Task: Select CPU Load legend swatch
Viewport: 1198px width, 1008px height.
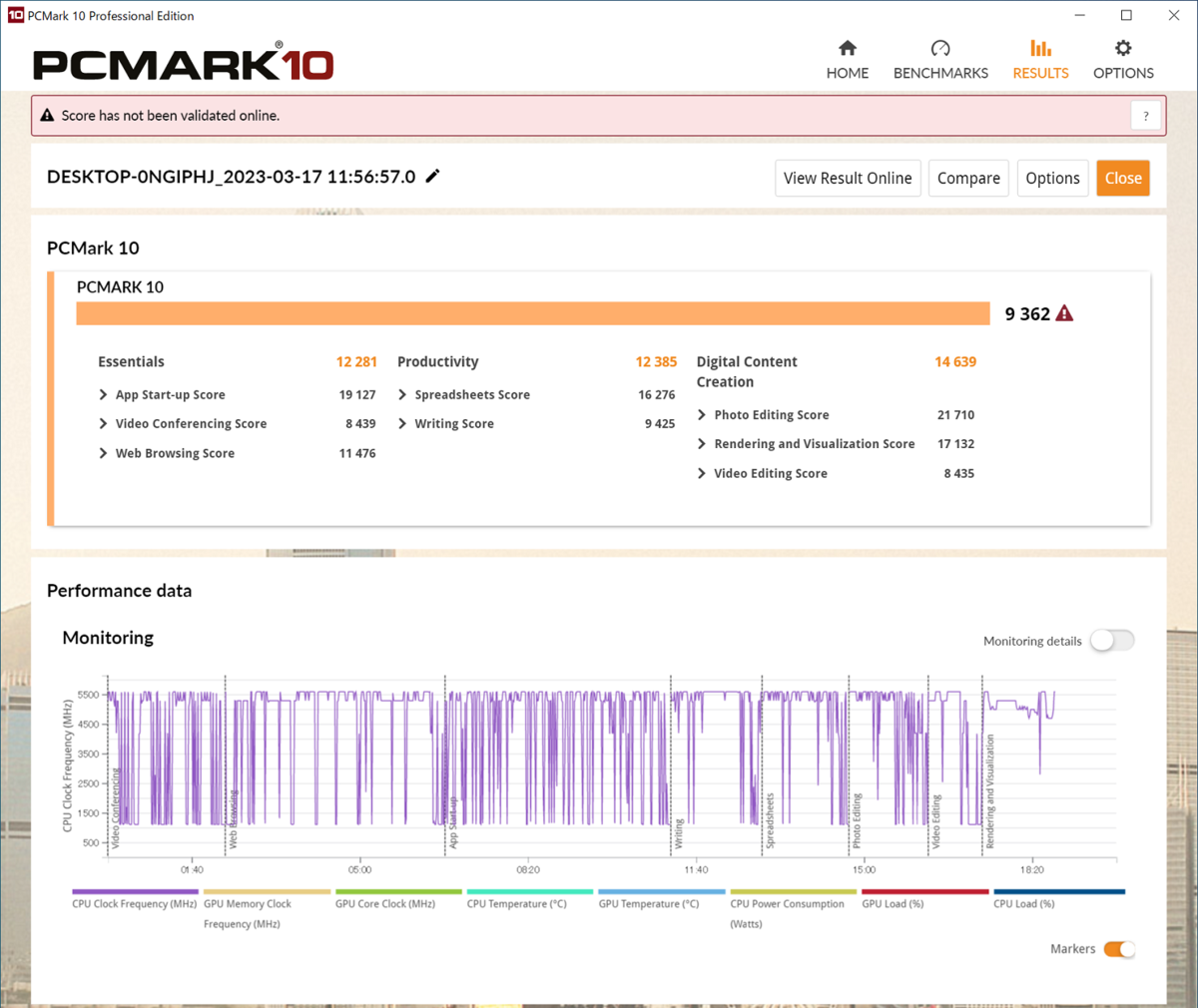Action: pos(1059,891)
